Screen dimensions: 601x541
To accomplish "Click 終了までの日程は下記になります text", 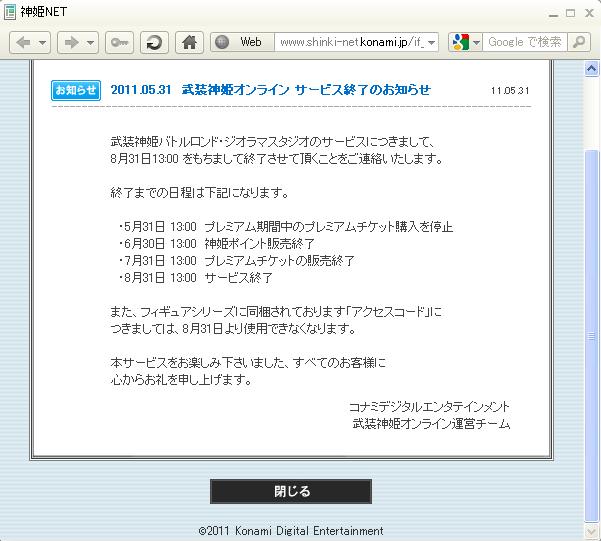I will coord(199,192).
